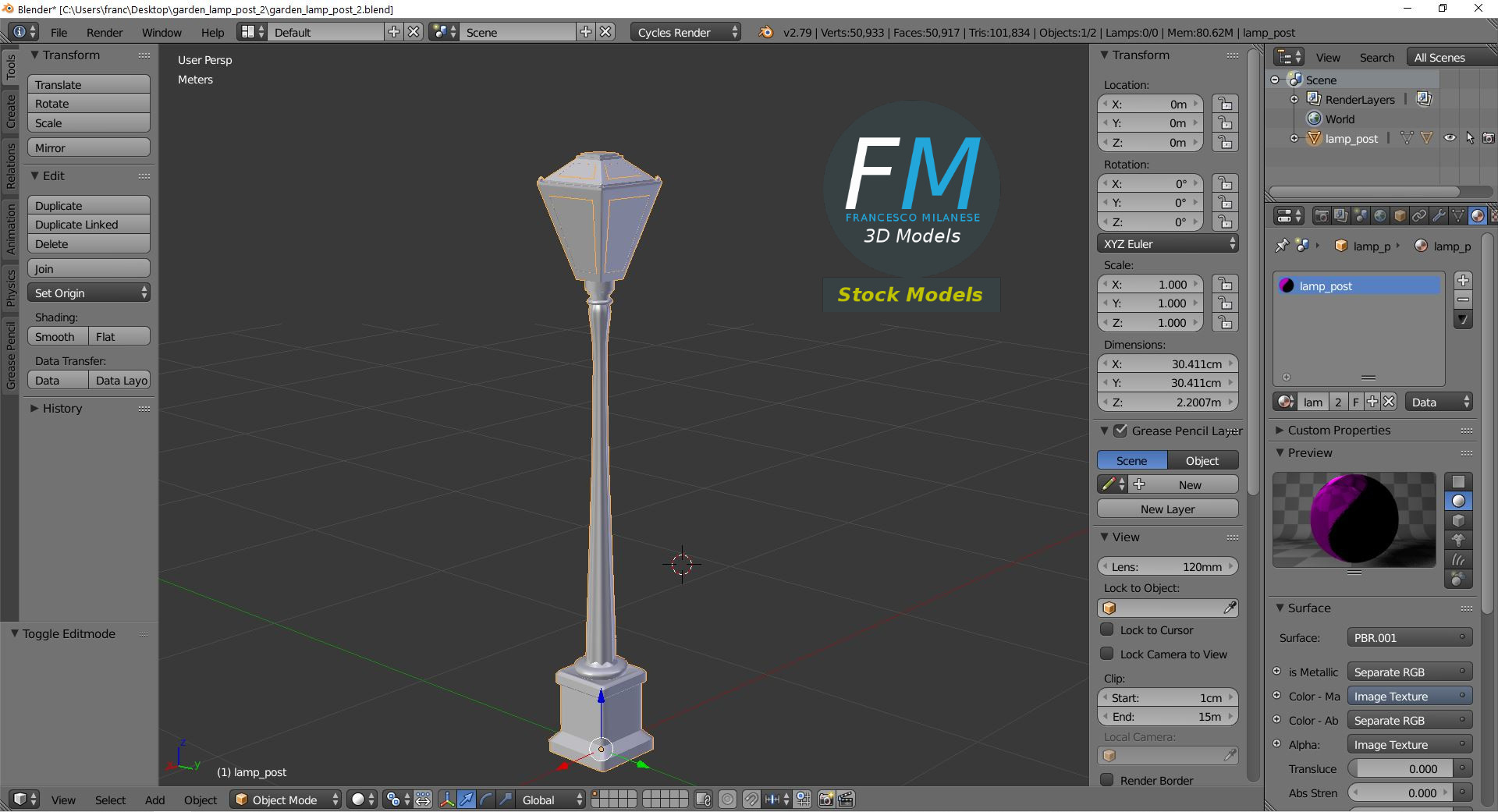Open the Mesh Data triangle tab
The height and width of the screenshot is (812, 1498).
click(x=1457, y=216)
